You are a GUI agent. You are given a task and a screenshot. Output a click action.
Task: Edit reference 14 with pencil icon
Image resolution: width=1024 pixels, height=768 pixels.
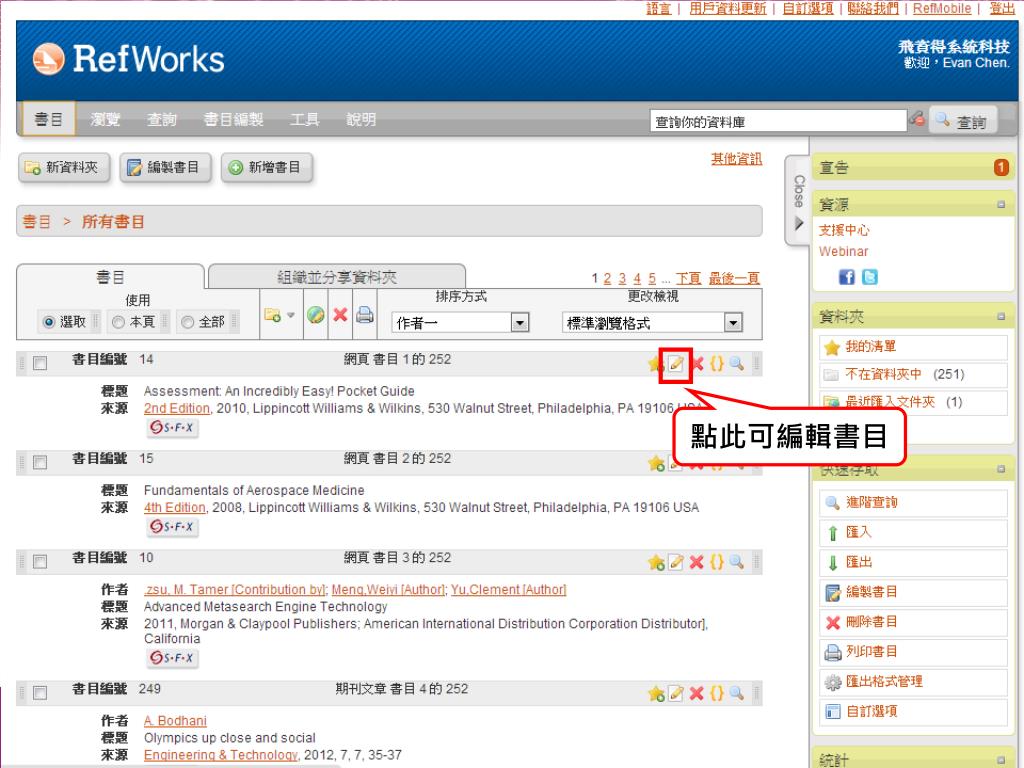click(x=676, y=364)
